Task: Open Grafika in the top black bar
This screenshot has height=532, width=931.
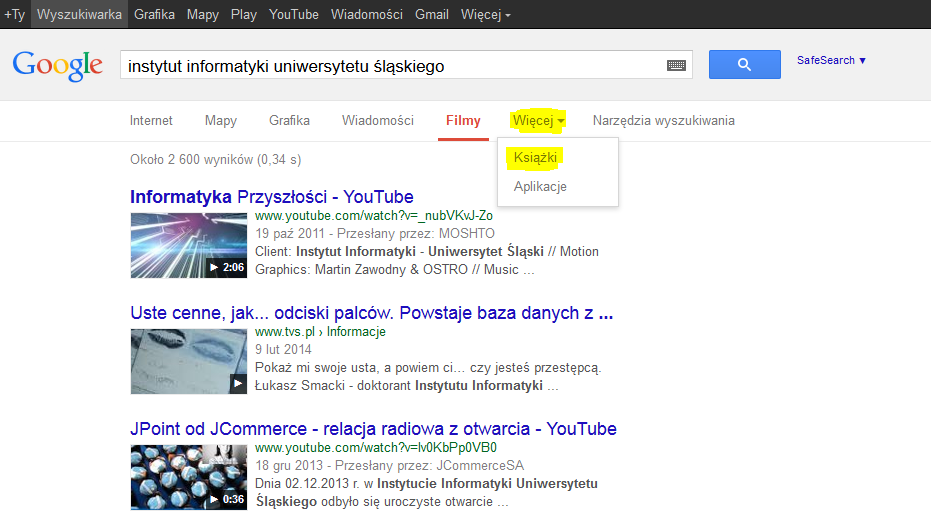Action: coord(154,14)
